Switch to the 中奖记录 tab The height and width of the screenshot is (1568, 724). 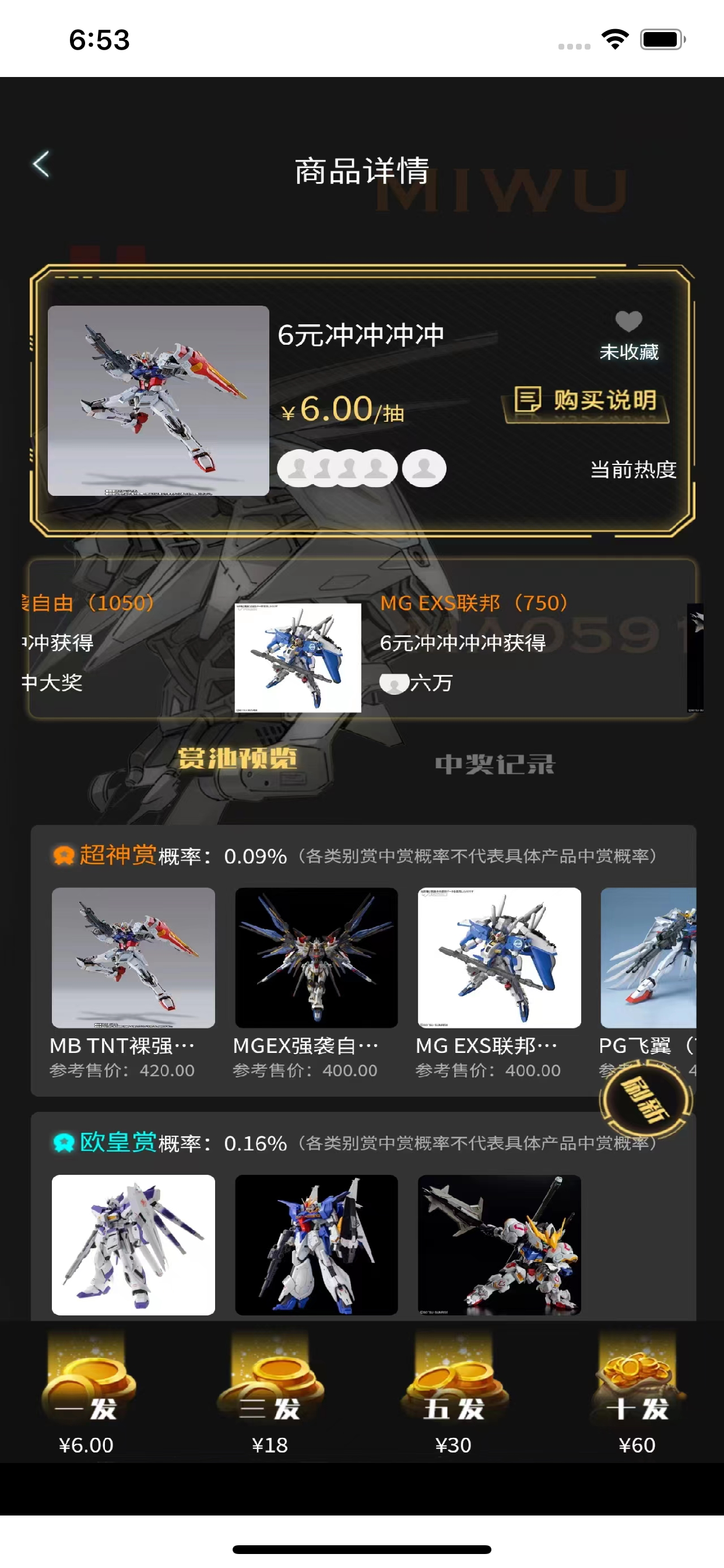(x=495, y=764)
